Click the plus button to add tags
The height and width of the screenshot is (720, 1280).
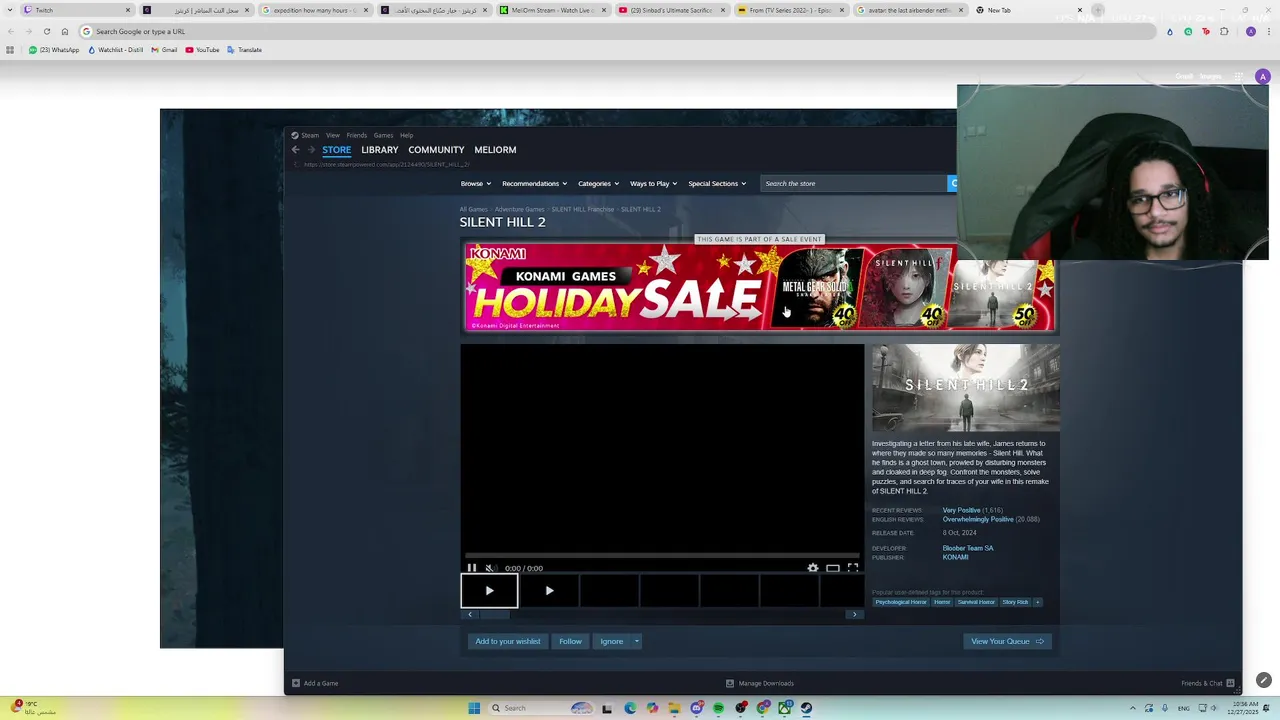tap(1037, 602)
